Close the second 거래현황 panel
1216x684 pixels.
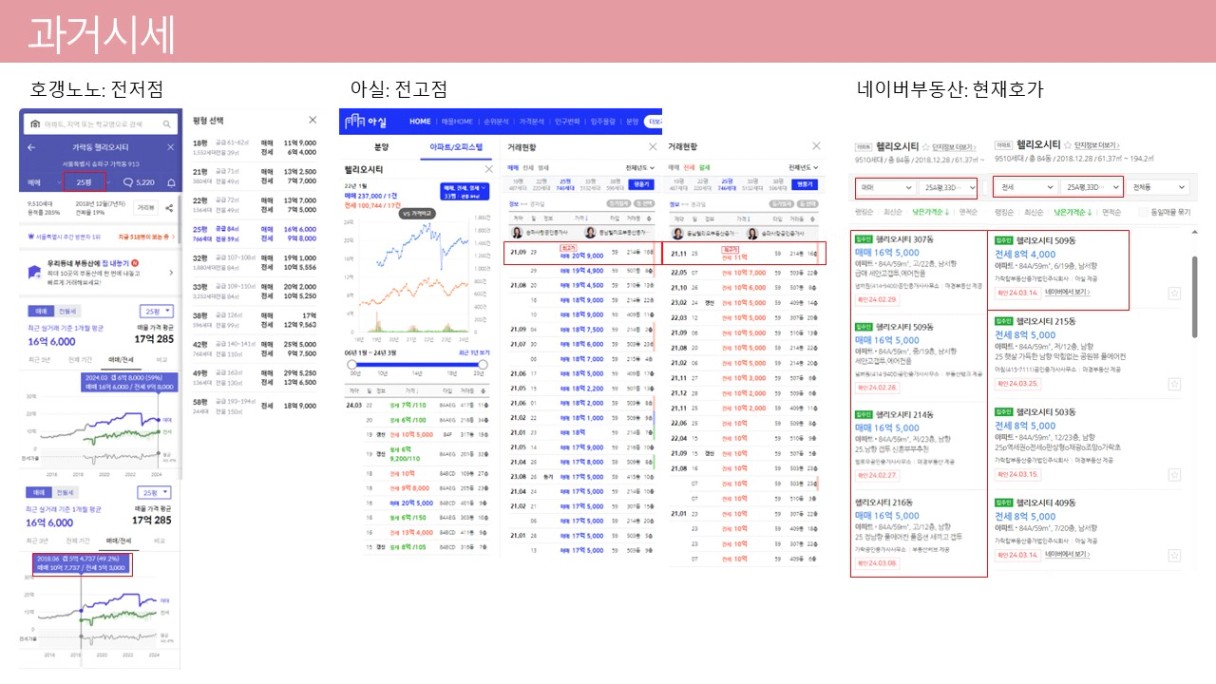click(815, 147)
